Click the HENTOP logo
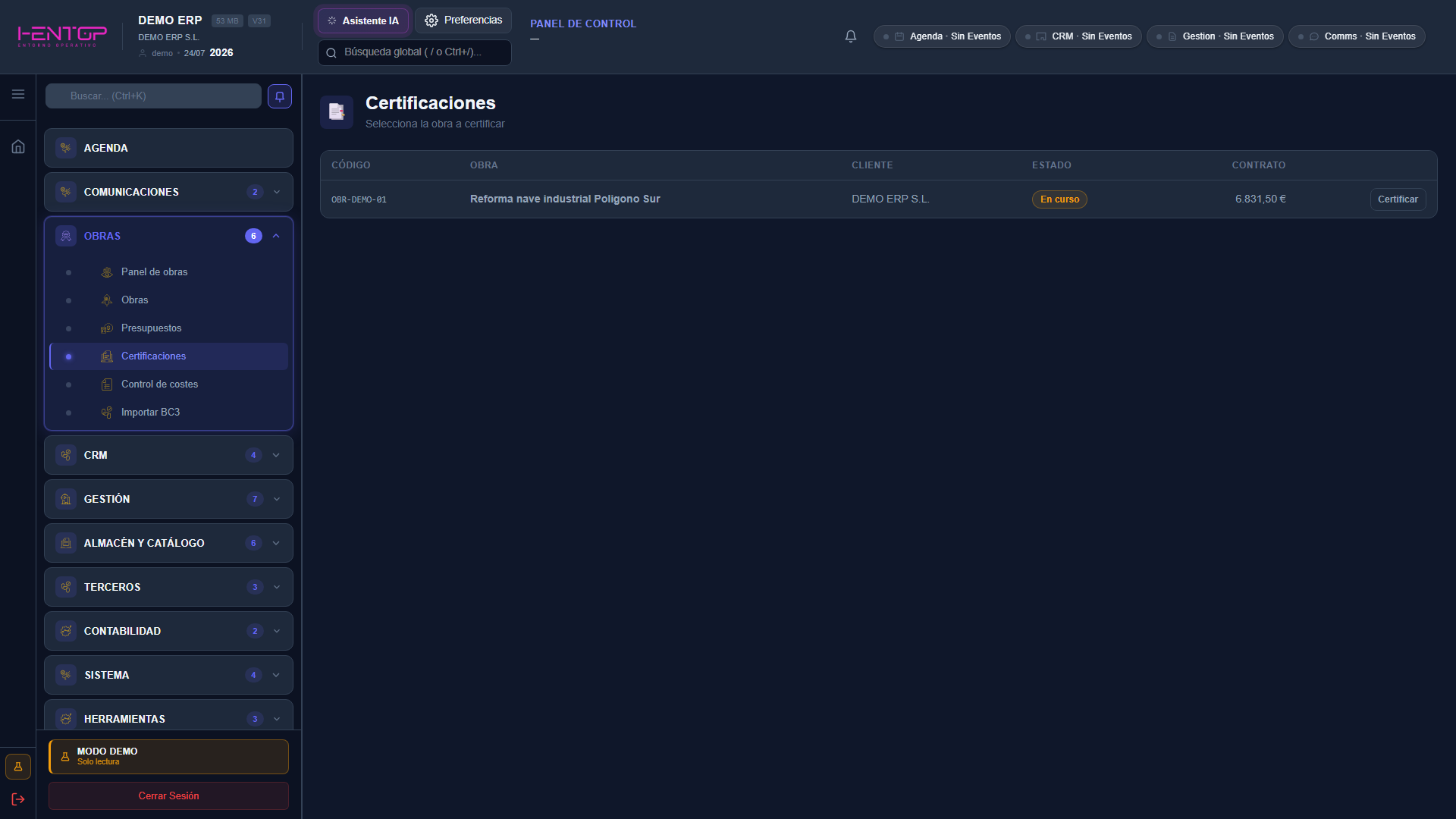The width and height of the screenshot is (1456, 819). pos(62,36)
